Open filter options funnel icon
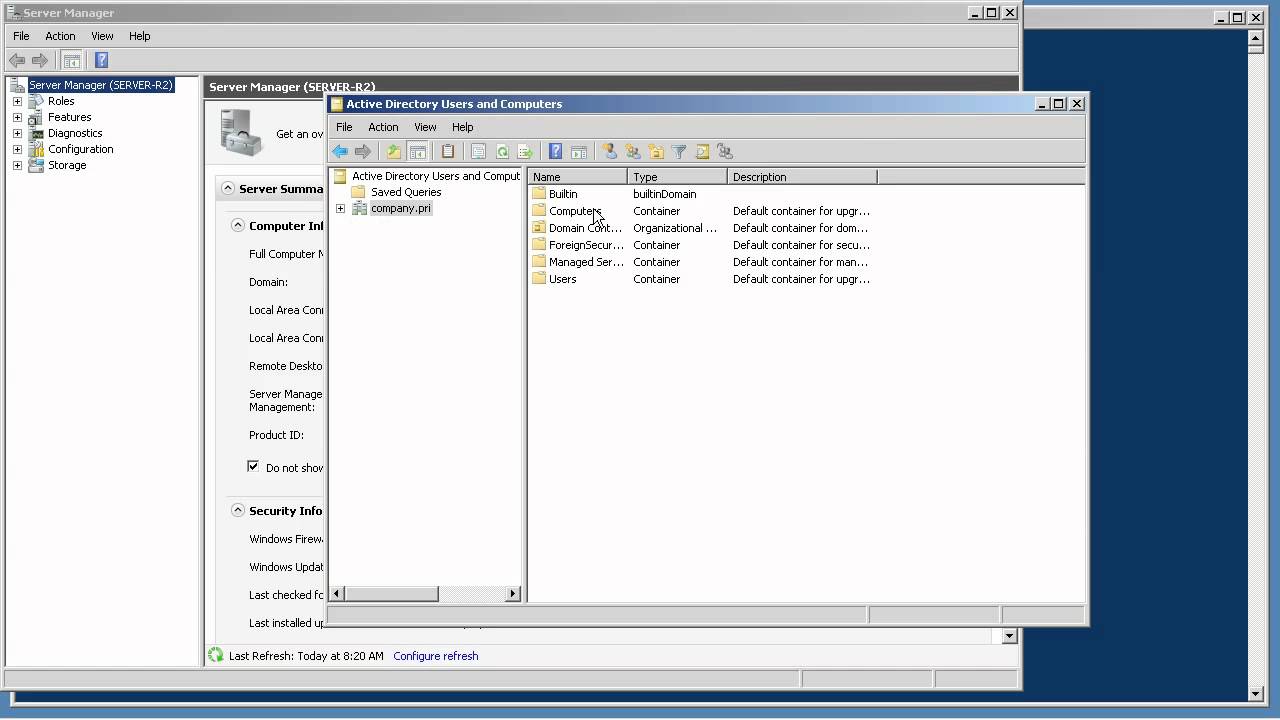This screenshot has width=1280, height=720. point(679,152)
